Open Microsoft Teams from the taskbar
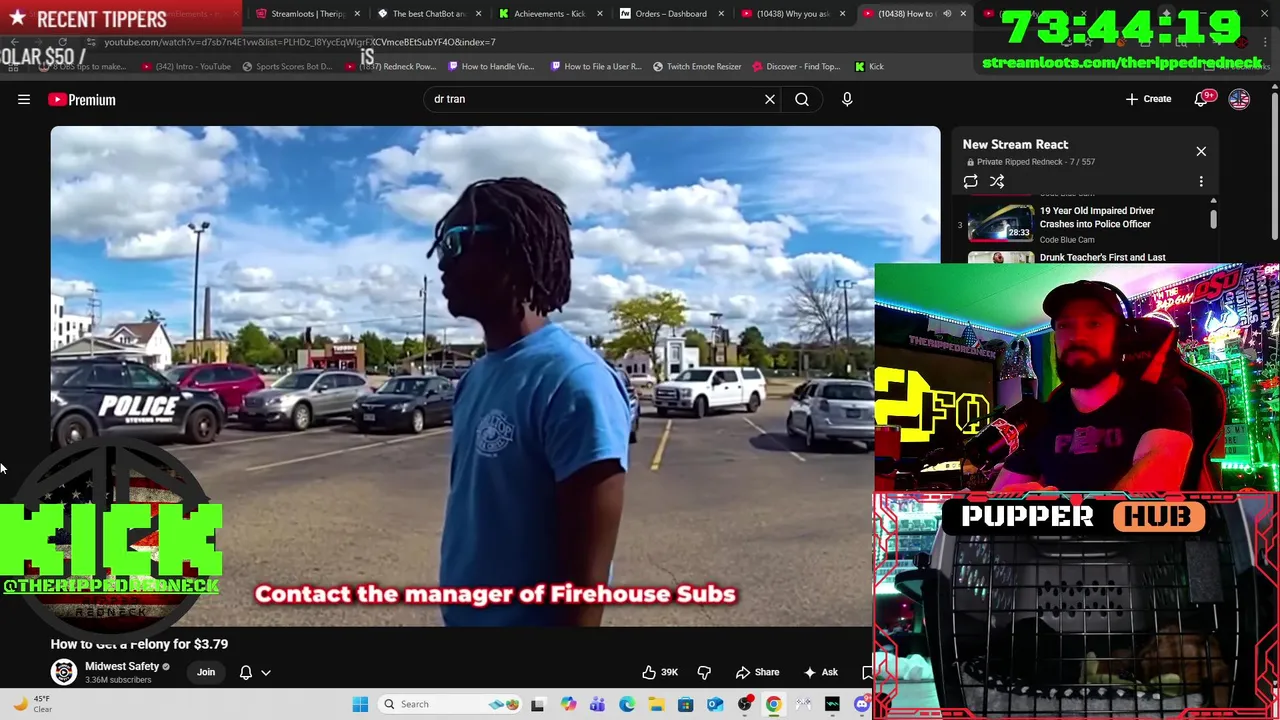 tap(597, 704)
